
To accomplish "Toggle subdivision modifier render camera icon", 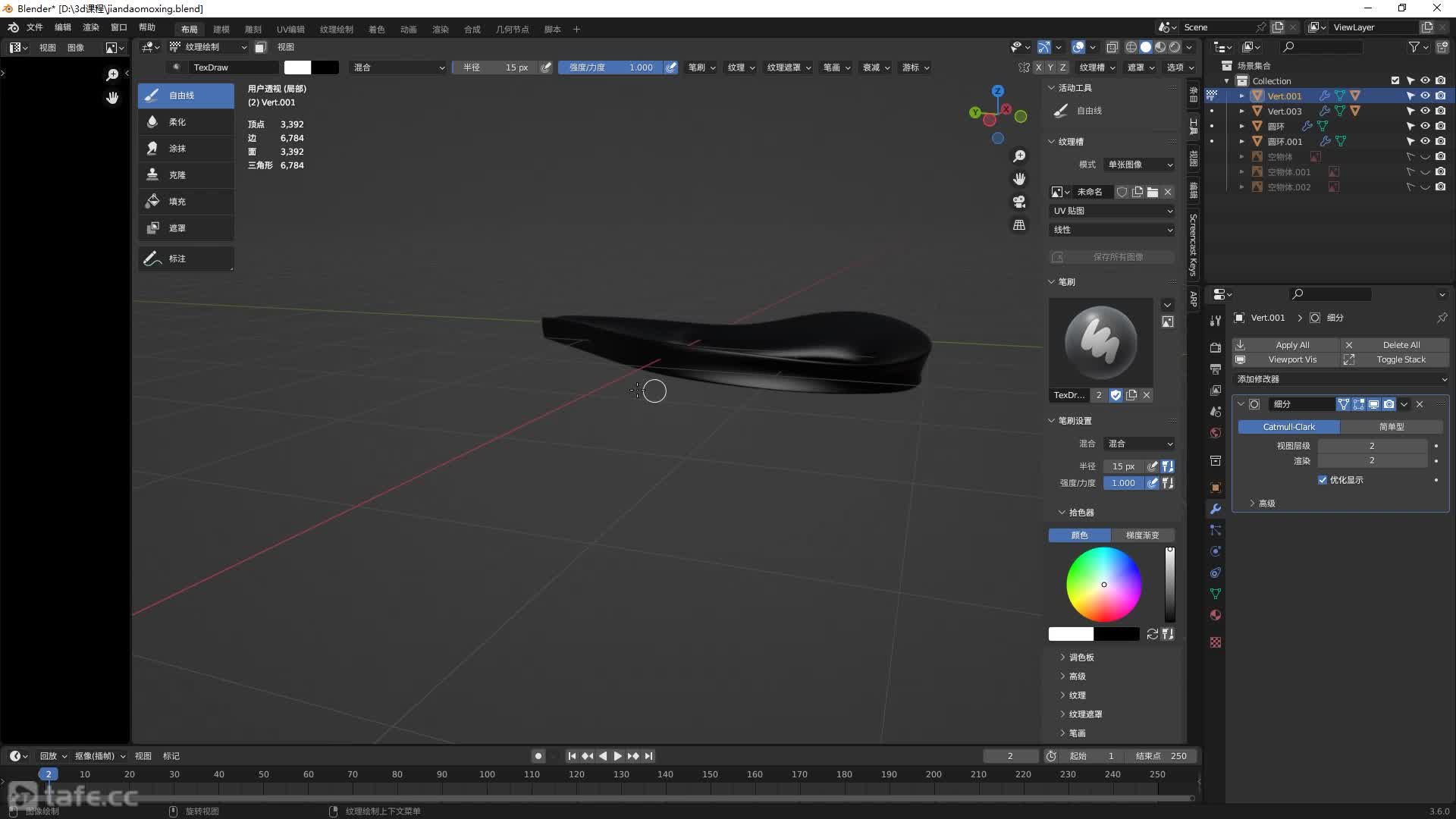I will coord(1389,404).
